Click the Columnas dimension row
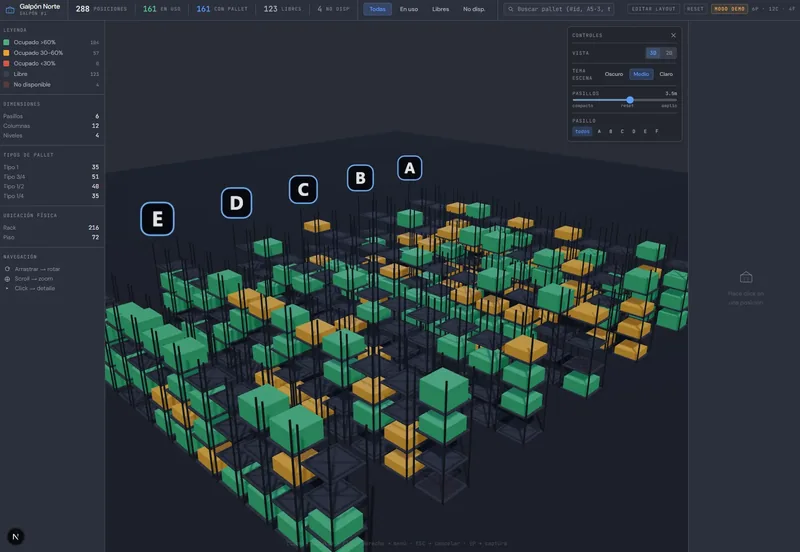This screenshot has width=800, height=552. click(x=51, y=126)
